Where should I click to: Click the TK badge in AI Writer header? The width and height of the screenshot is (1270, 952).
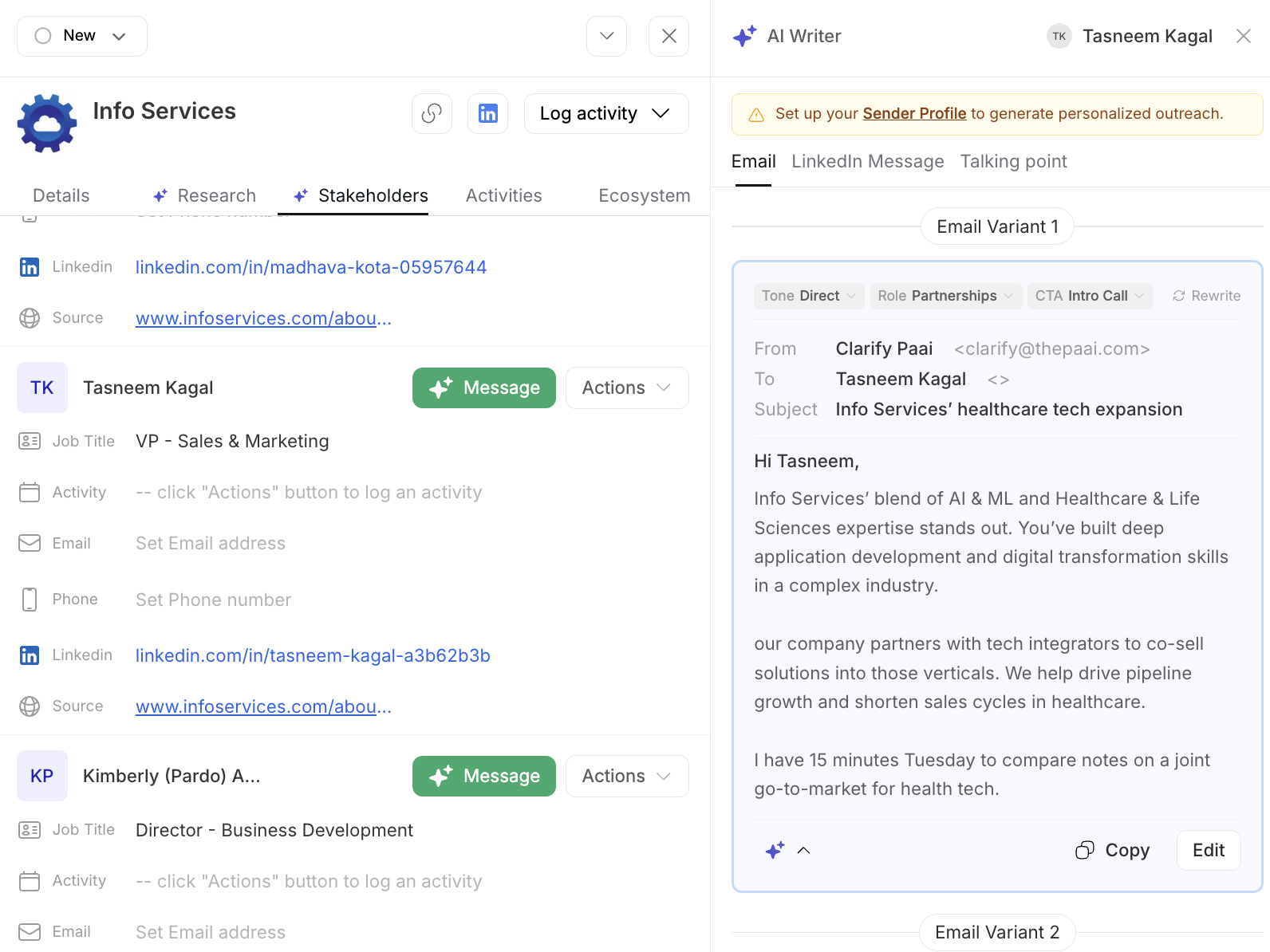1059,36
